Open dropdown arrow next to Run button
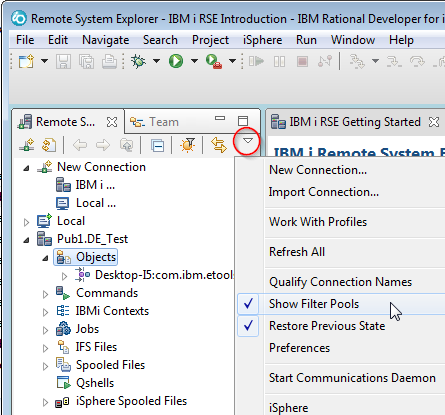This screenshot has width=445, height=415. [x=194, y=61]
